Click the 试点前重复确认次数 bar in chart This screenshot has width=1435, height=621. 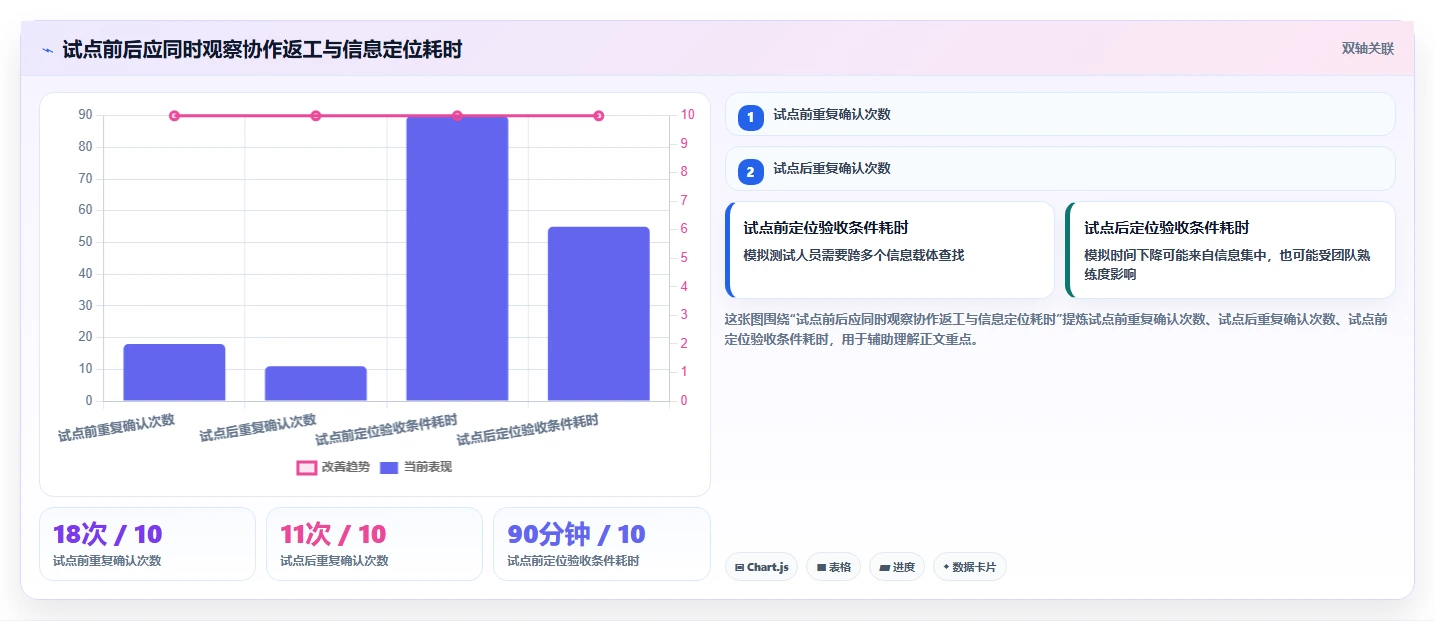[174, 372]
